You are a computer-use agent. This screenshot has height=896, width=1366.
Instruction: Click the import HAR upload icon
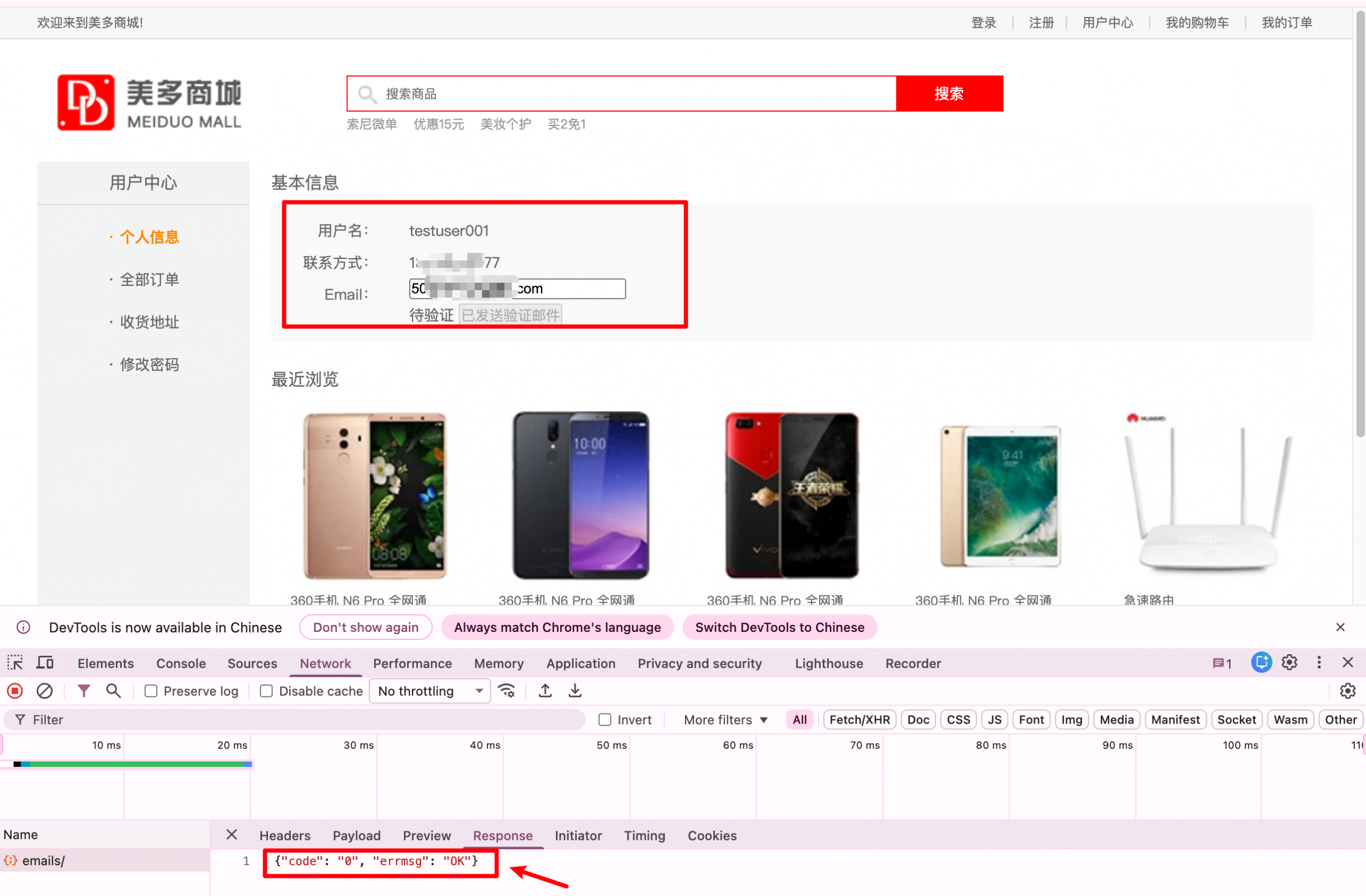coord(545,691)
